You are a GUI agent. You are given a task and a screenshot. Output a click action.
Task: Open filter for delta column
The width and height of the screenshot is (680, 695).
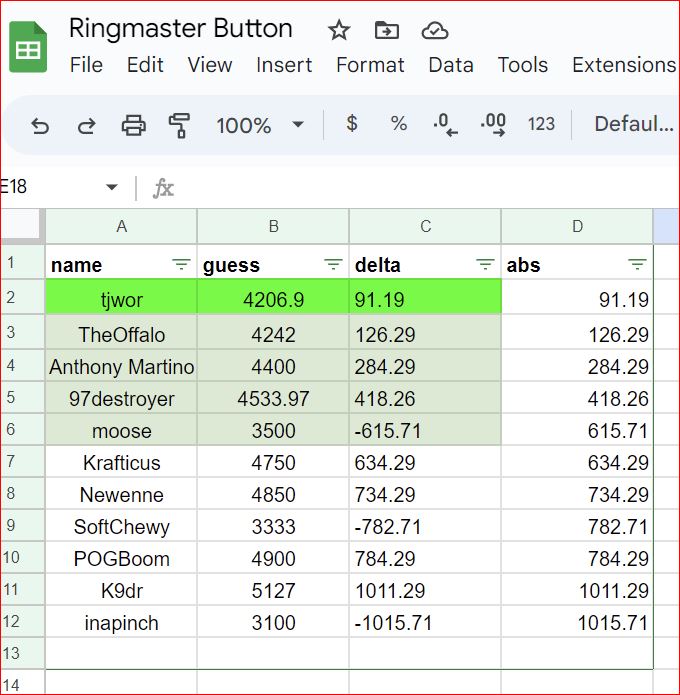point(485,265)
